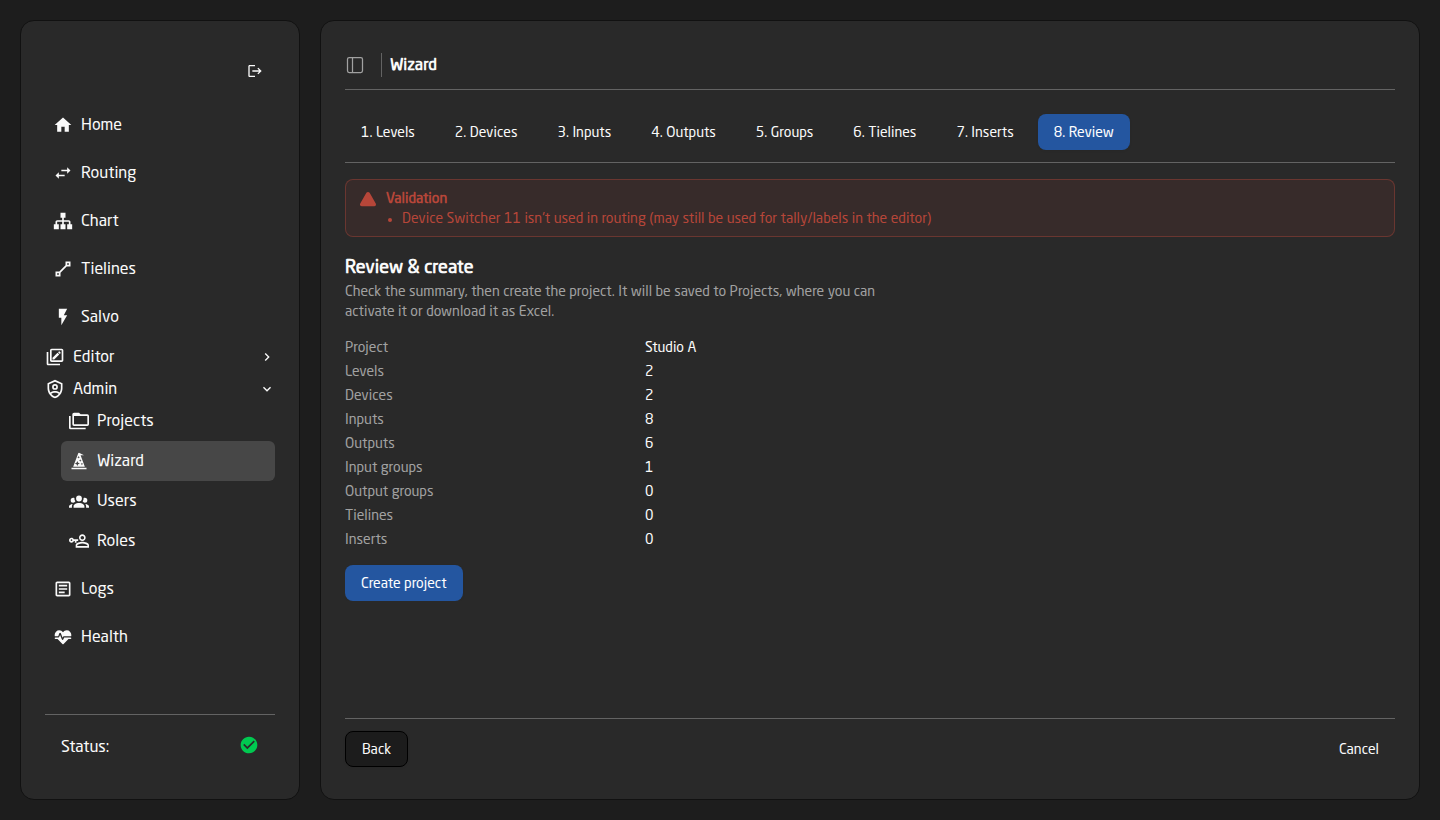
Task: Click the Levels summary row label
Action: click(x=364, y=371)
